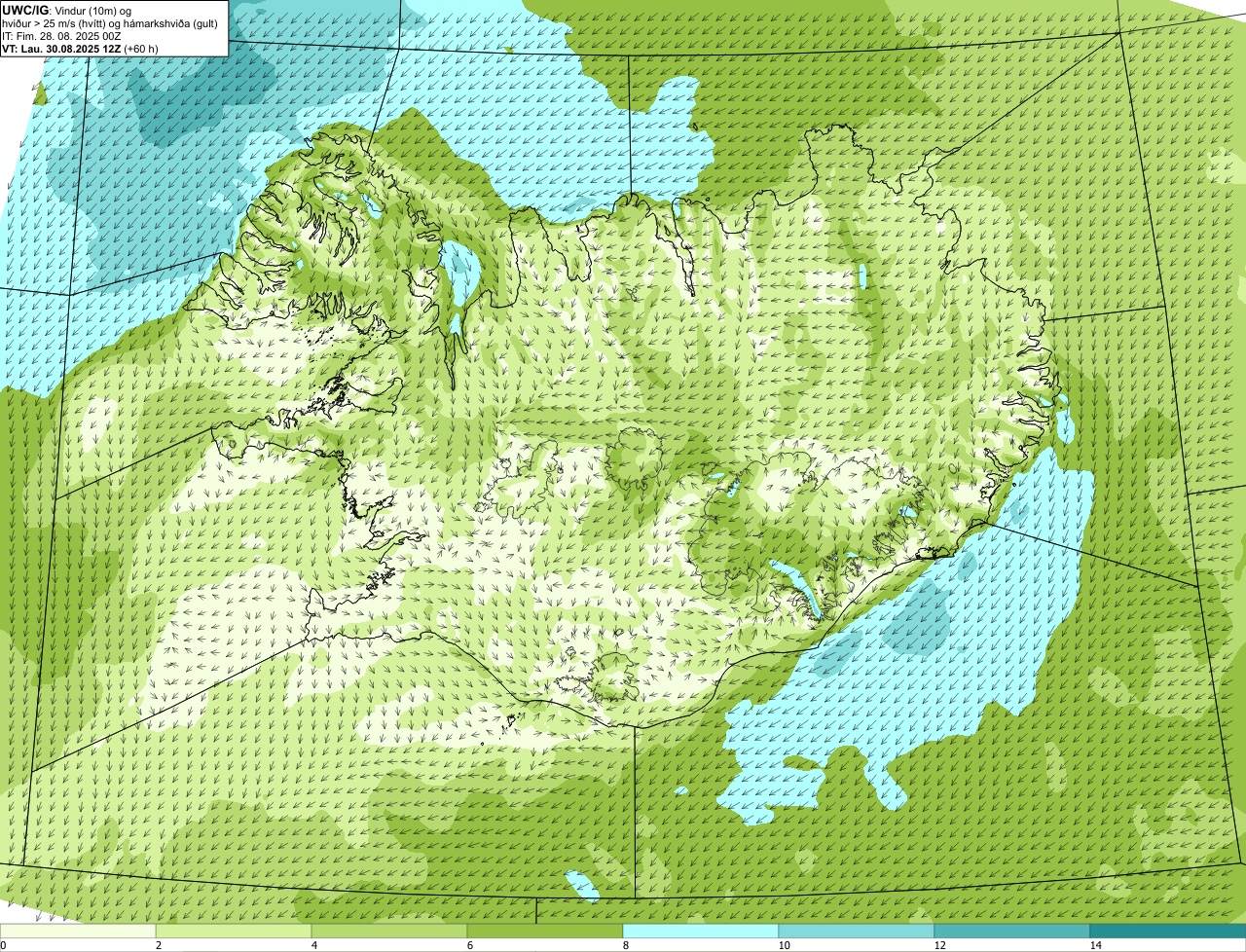Click the legend label '0'
The image size is (1246, 952).
coord(3,945)
